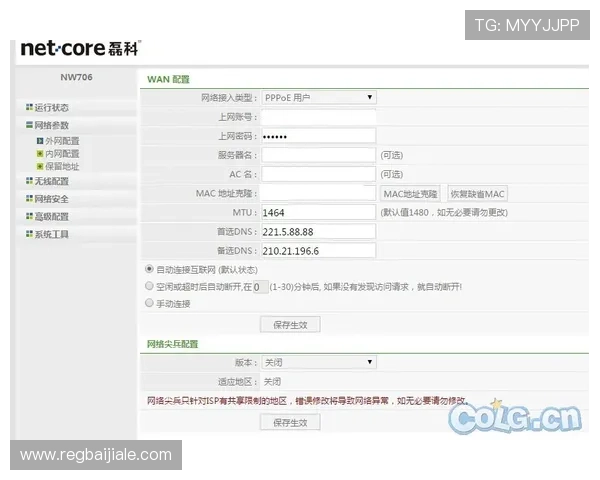Click the 恢复缺省MAC button

[478, 194]
